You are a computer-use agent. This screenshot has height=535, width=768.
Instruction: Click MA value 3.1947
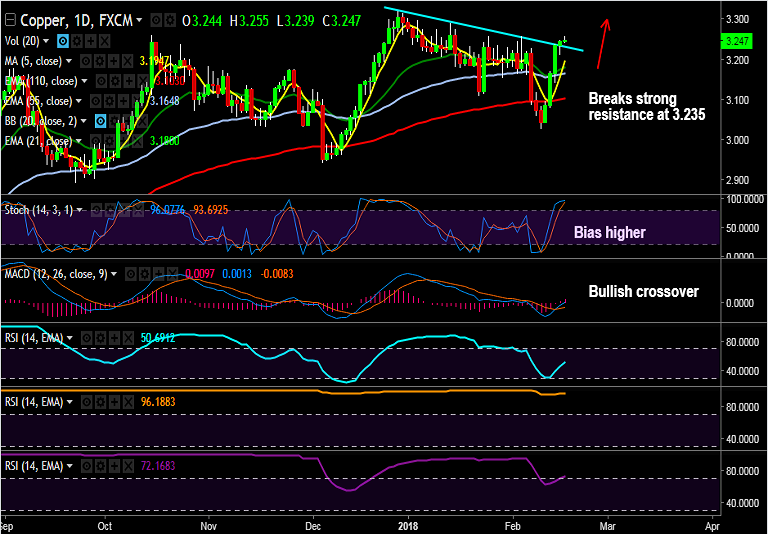pyautogui.click(x=154, y=61)
